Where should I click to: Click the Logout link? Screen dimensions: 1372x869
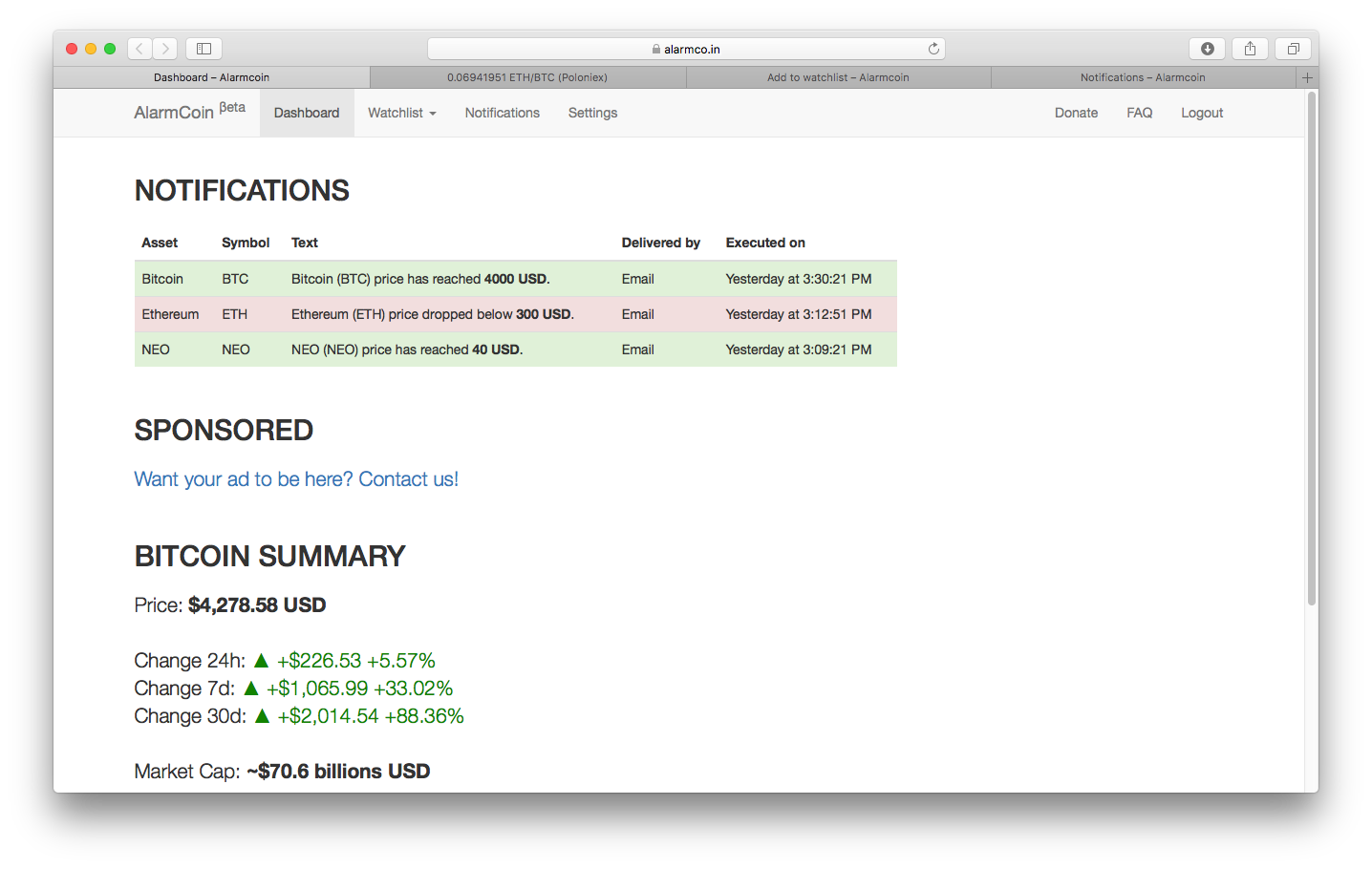click(x=1202, y=113)
